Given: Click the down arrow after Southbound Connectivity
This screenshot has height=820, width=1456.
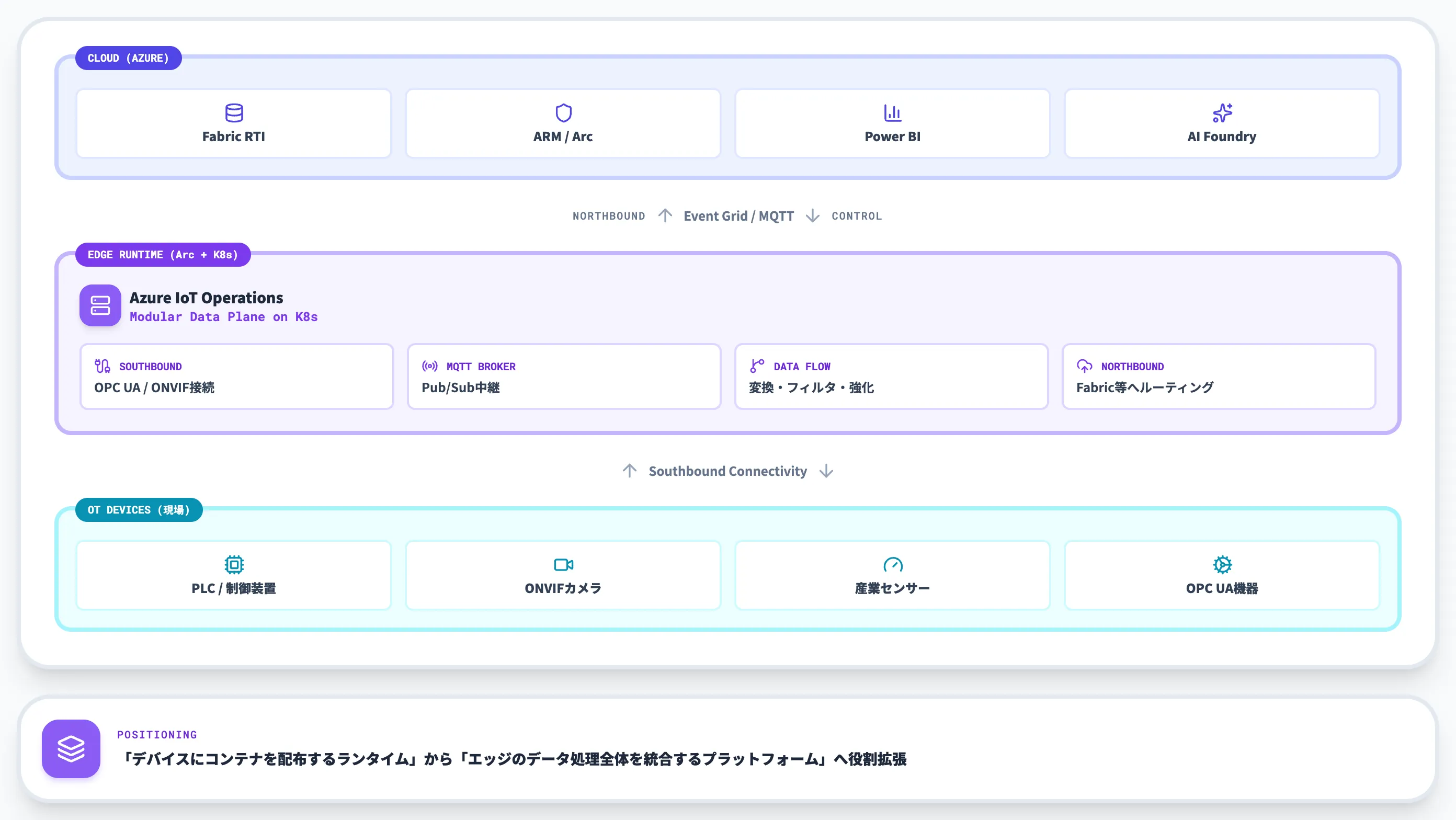Looking at the screenshot, I should coord(826,471).
